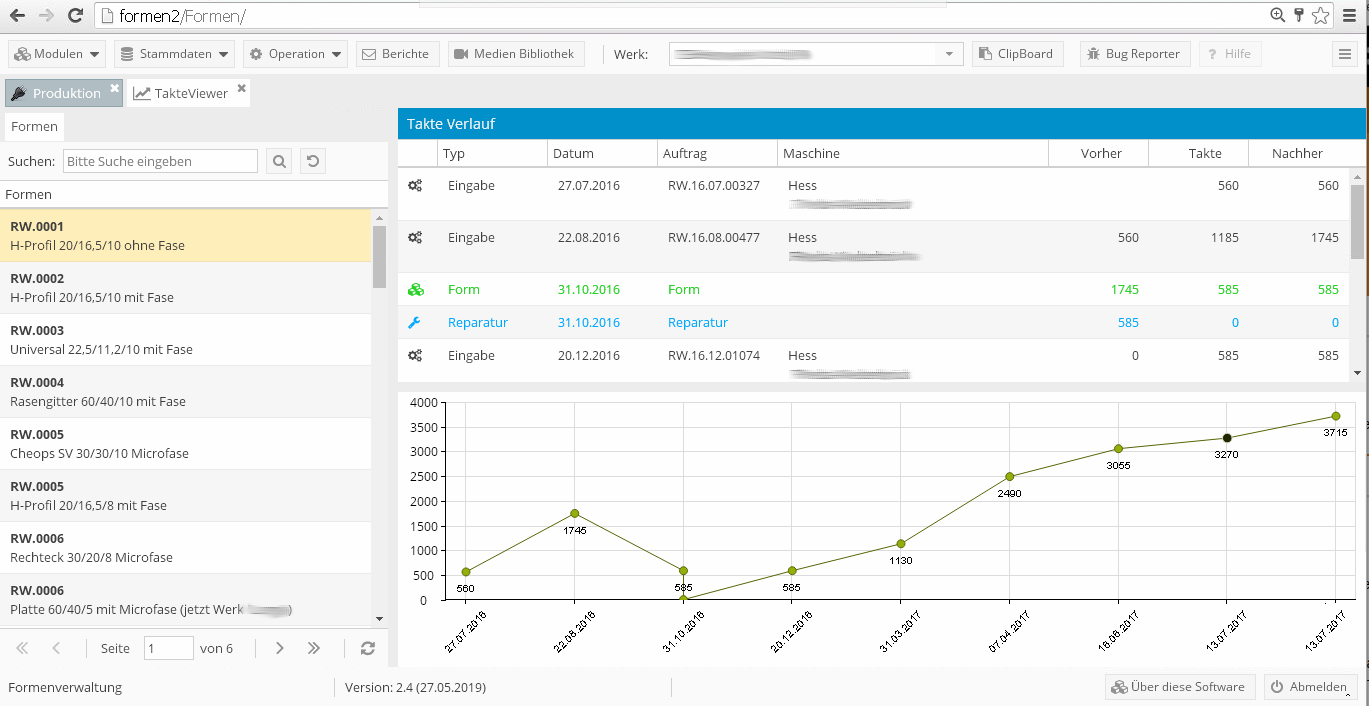This screenshot has height=706, width=1369.
Task: Click the Formen list scrollbar thumb
Action: click(x=379, y=256)
